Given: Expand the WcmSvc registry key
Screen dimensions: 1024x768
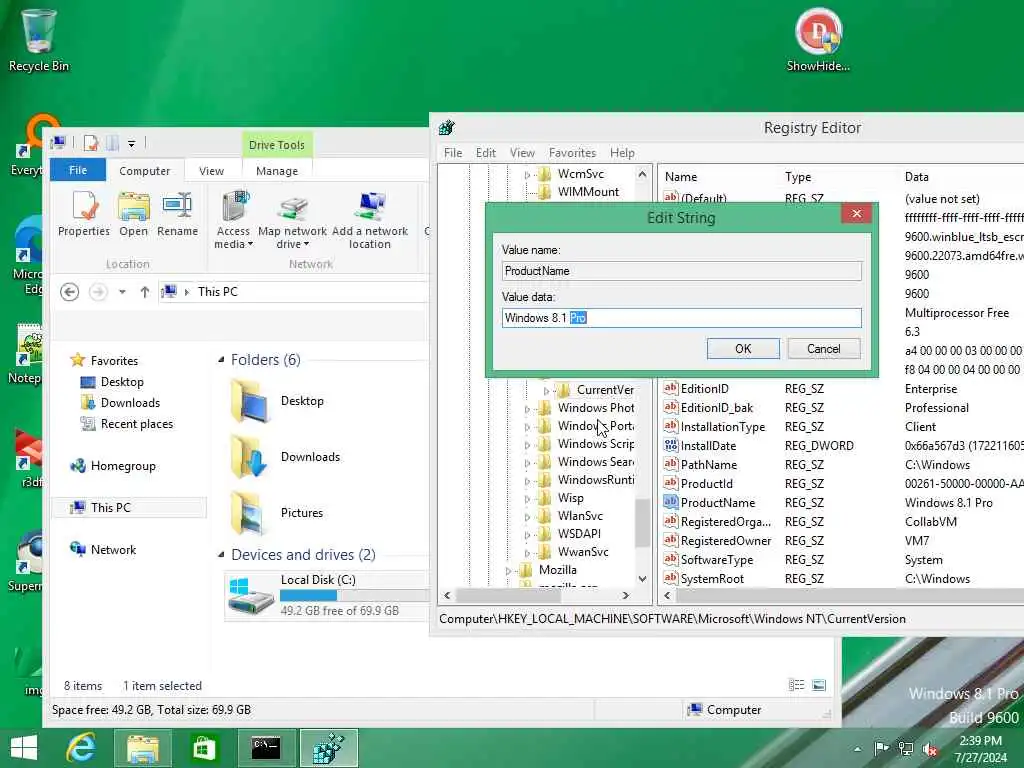Looking at the screenshot, I should [527, 174].
